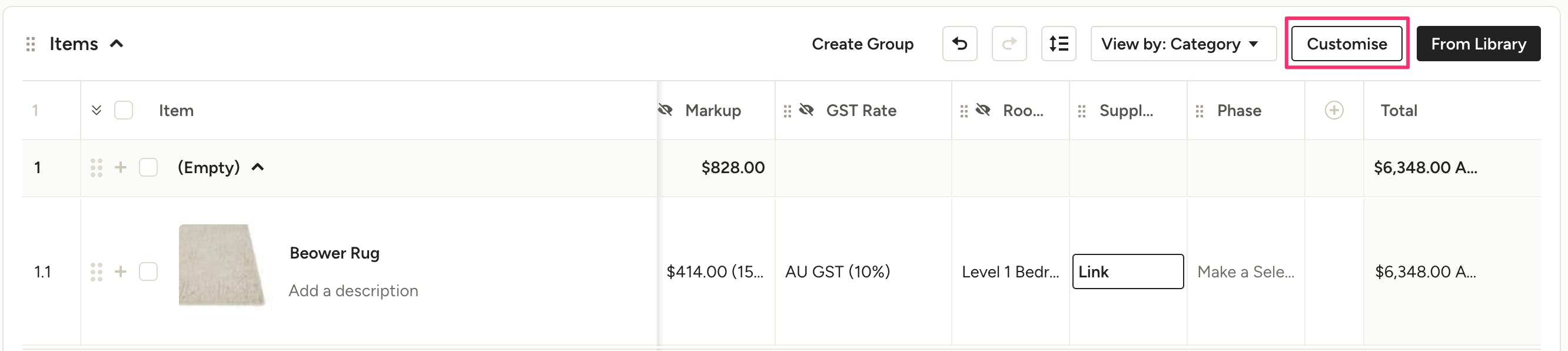Screen dimensions: 1568x351
Task: Click the row height spacing icon
Action: tap(1058, 44)
